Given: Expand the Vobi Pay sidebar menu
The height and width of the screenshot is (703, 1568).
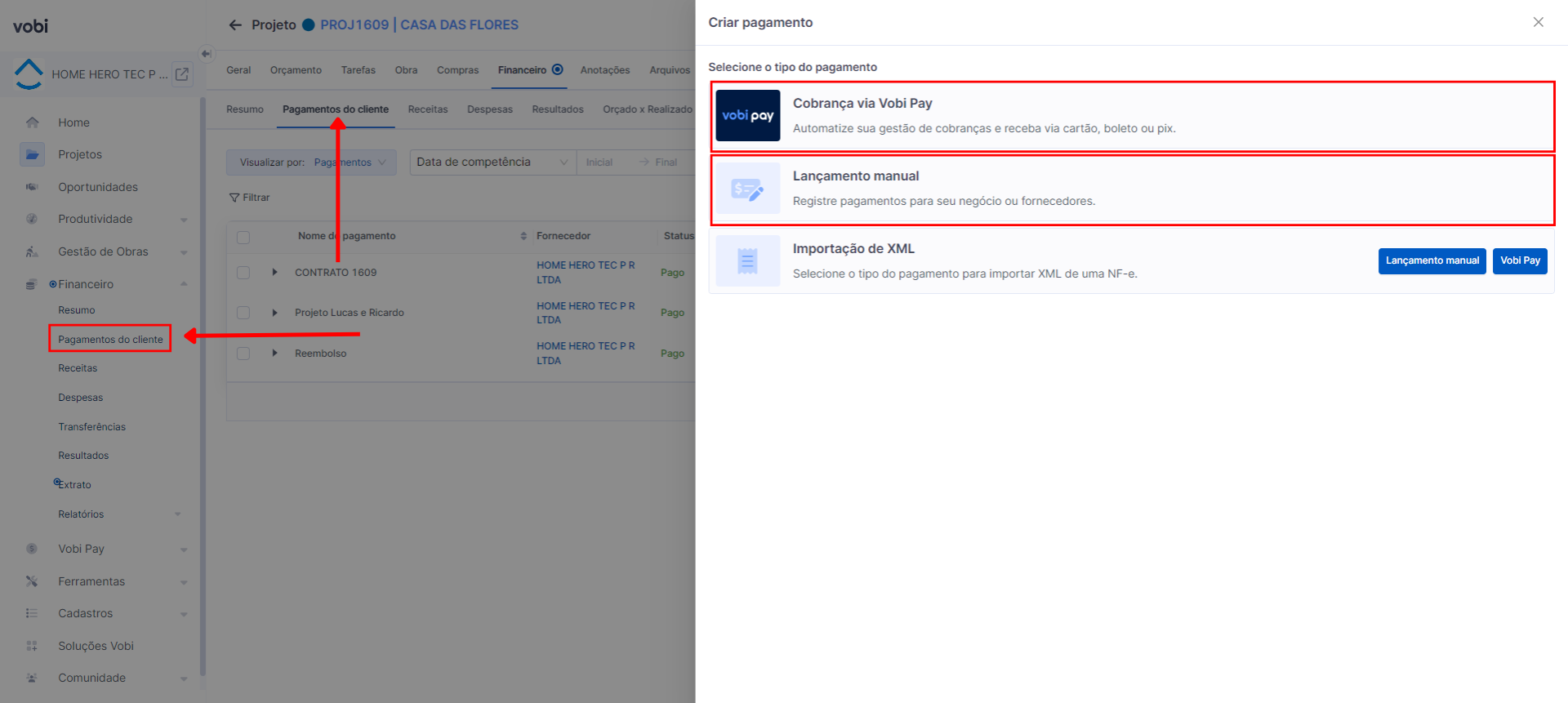Looking at the screenshot, I should 184,549.
